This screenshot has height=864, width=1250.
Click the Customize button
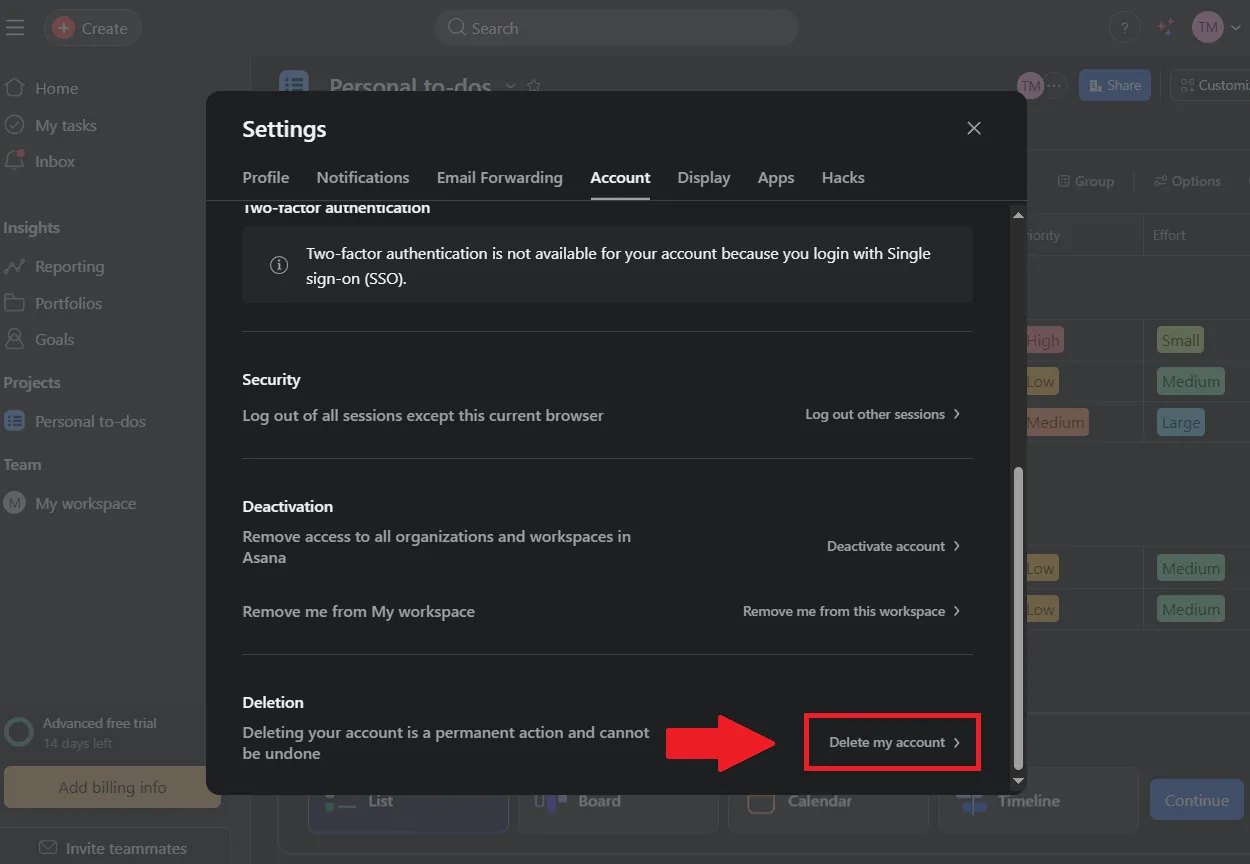(x=1210, y=85)
